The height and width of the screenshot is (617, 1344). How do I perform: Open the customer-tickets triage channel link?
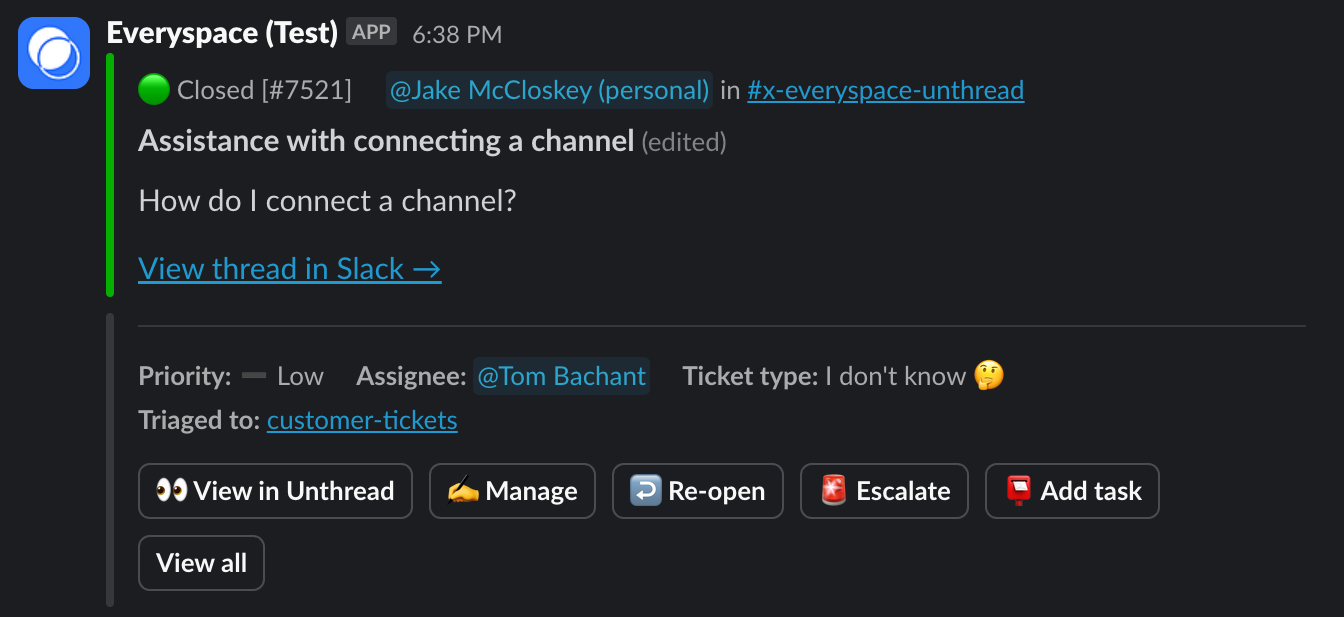[x=362, y=420]
